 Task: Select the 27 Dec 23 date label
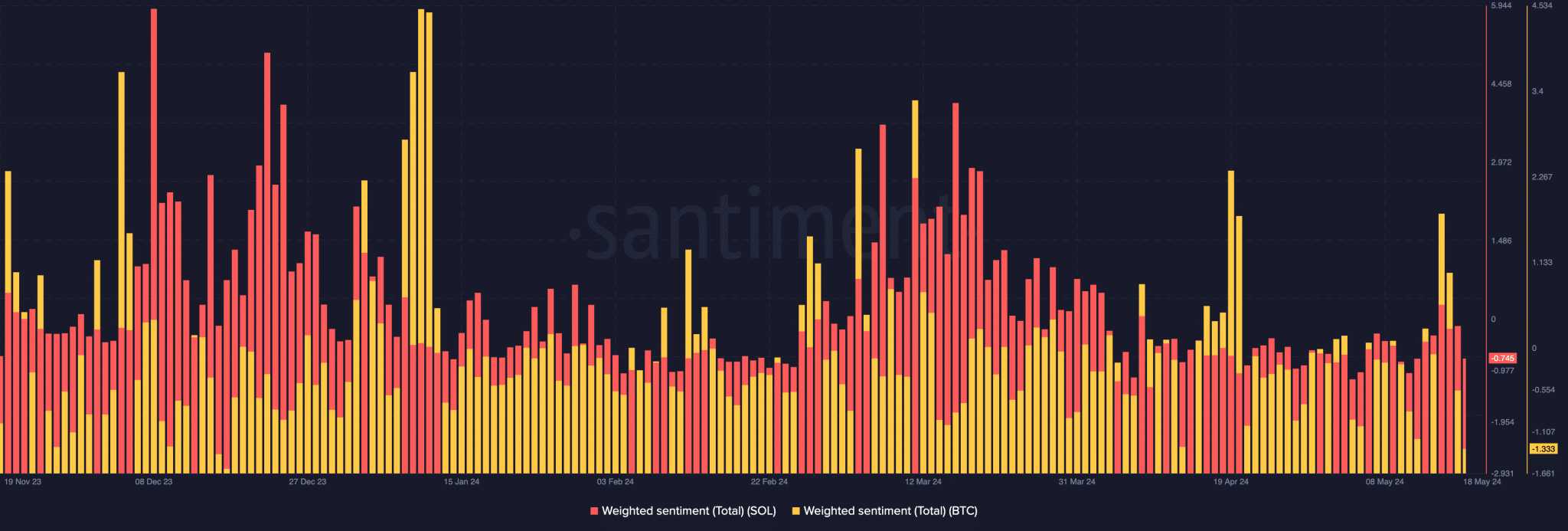[308, 482]
